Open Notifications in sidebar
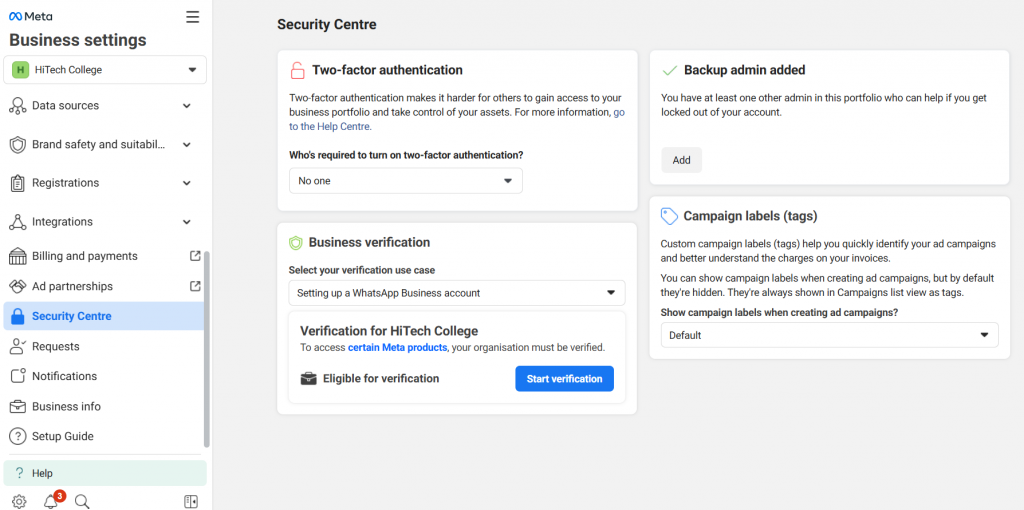The image size is (1024, 510). click(x=104, y=377)
